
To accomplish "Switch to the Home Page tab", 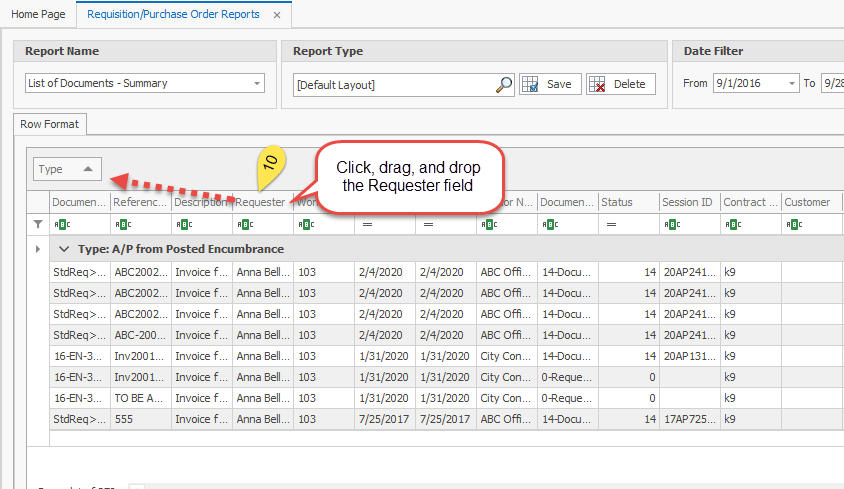I will (38, 15).
